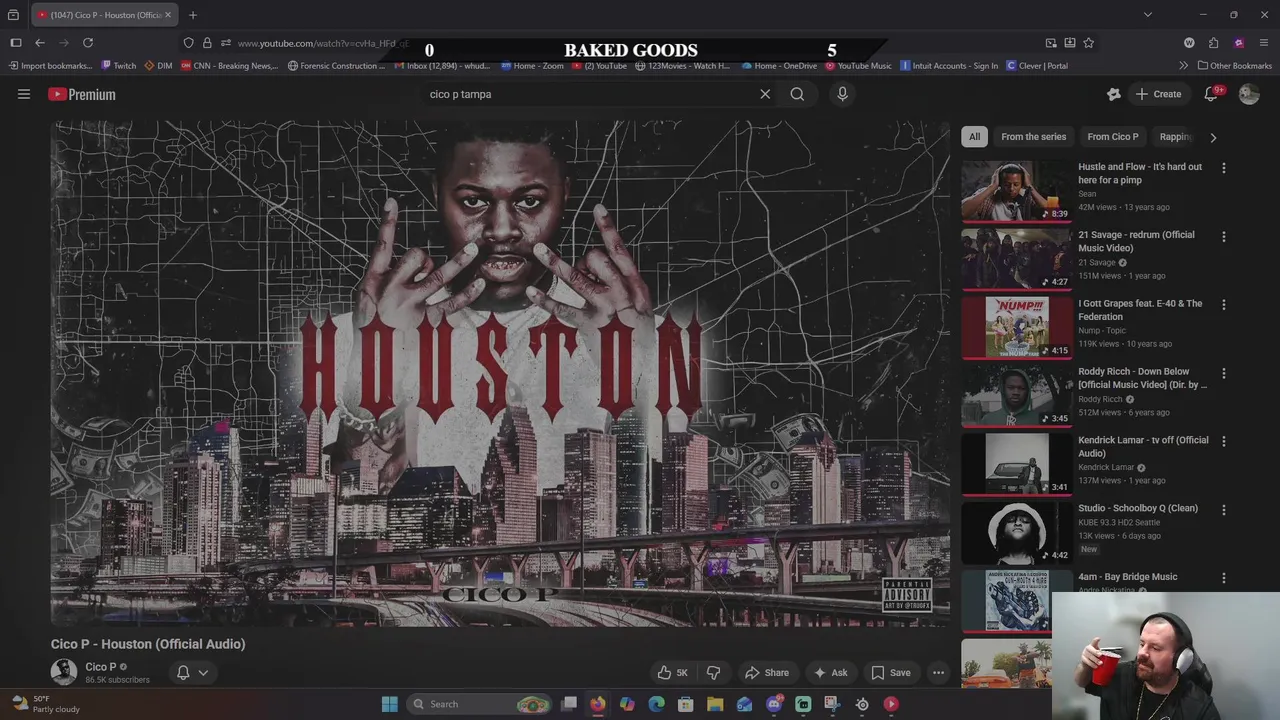Open 'Studio - Schoolboy Q (Clean)' title
The height and width of the screenshot is (720, 1280).
pos(1138,508)
